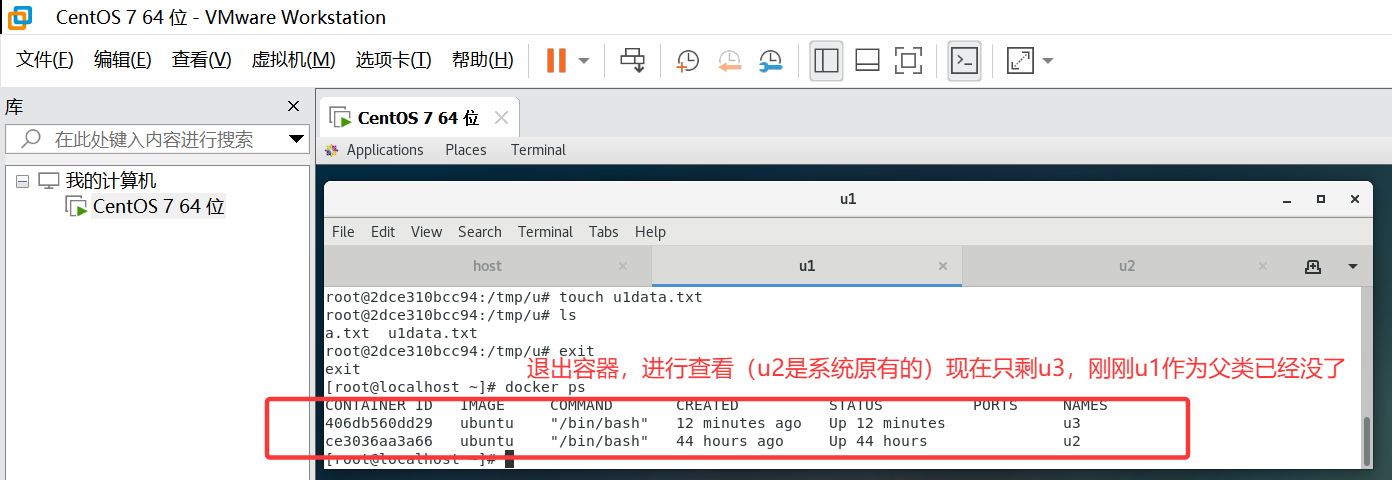Open the terminal Help menu
This screenshot has height=480, width=1392.
pyautogui.click(x=650, y=232)
